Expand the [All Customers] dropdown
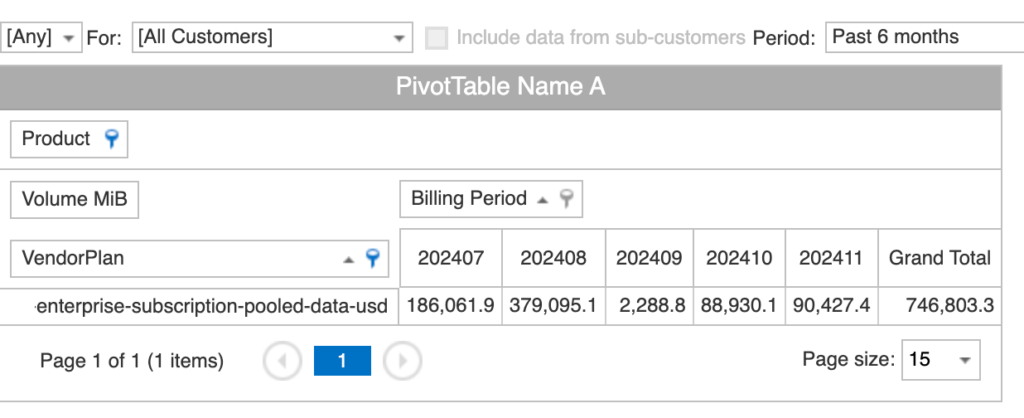1024x418 pixels. (x=400, y=38)
